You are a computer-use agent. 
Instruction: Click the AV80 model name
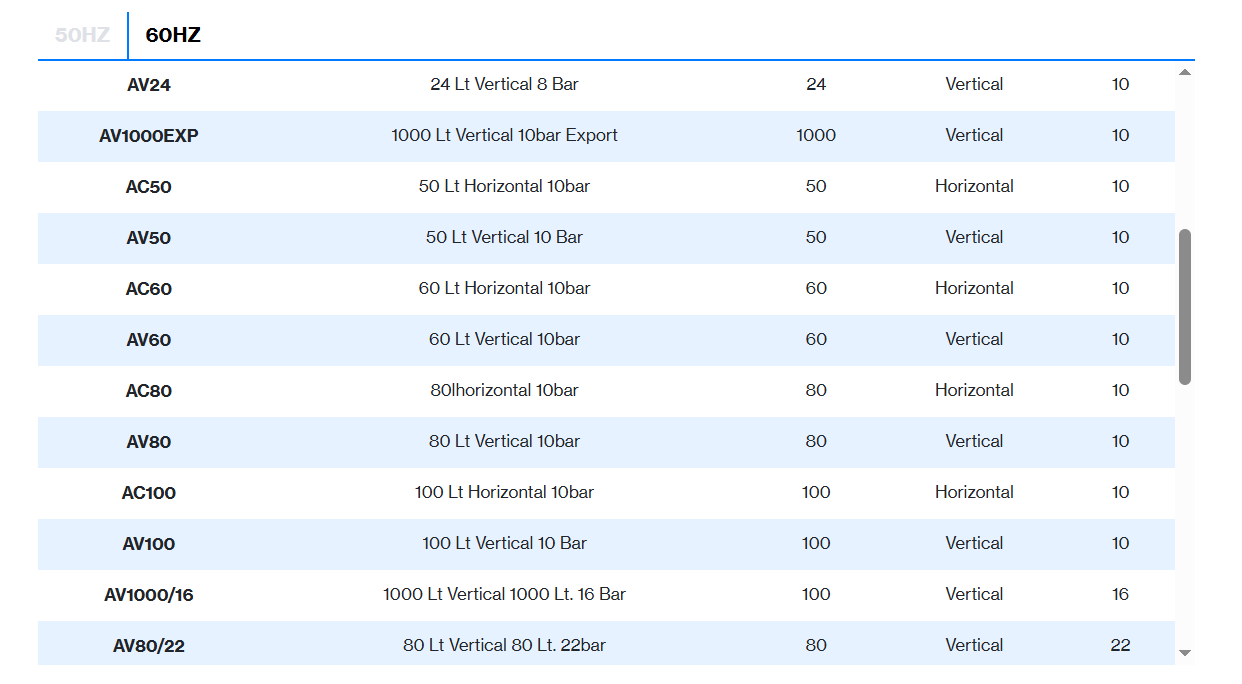pyautogui.click(x=149, y=442)
